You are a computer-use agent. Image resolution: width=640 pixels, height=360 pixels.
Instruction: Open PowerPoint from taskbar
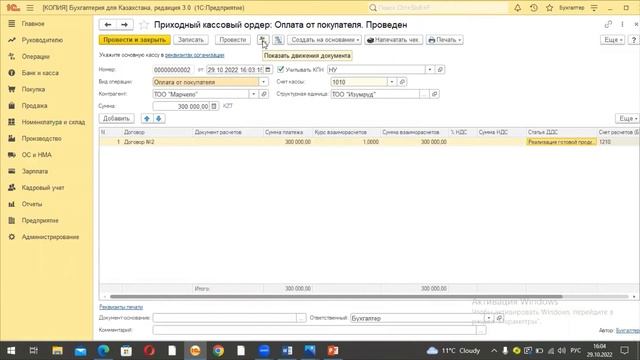[333, 351]
